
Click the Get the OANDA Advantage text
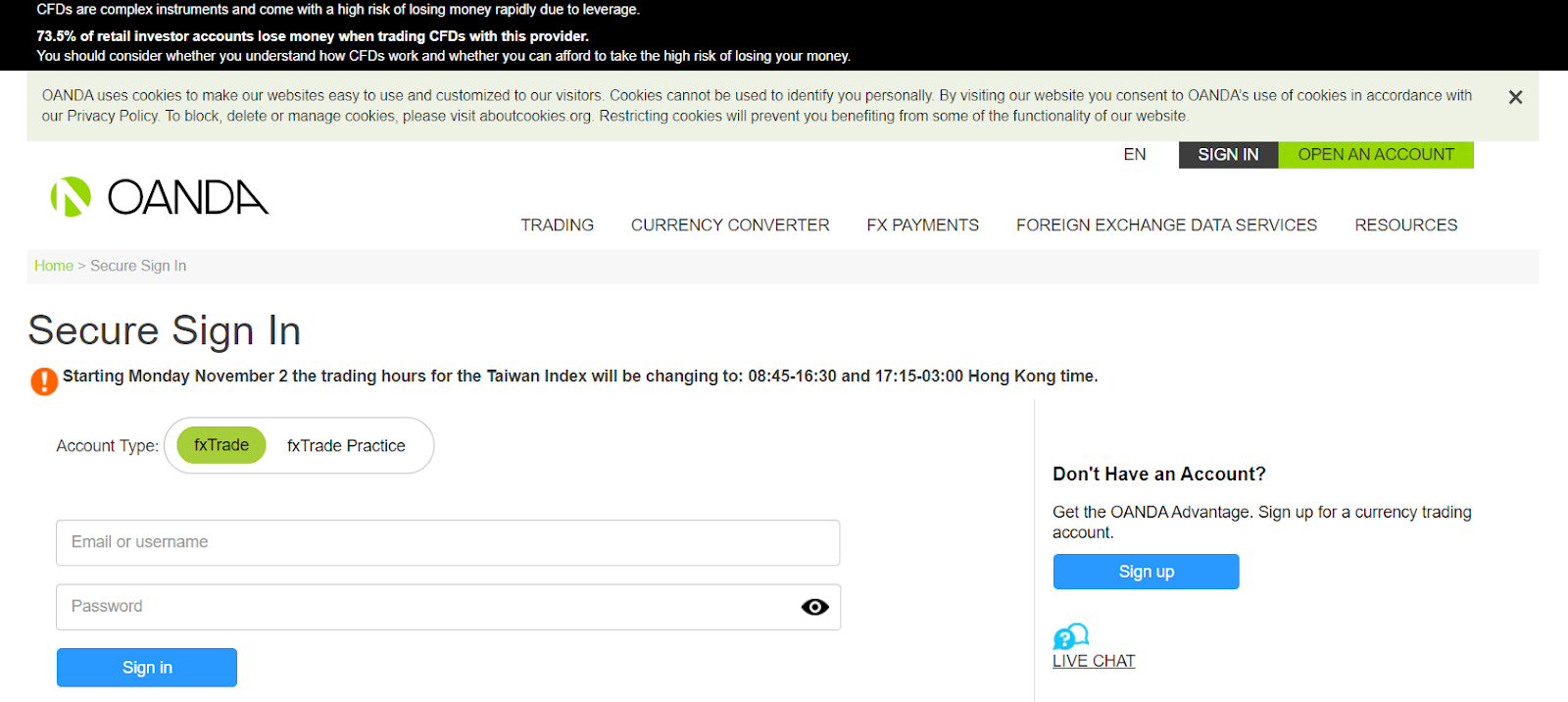click(x=1262, y=523)
